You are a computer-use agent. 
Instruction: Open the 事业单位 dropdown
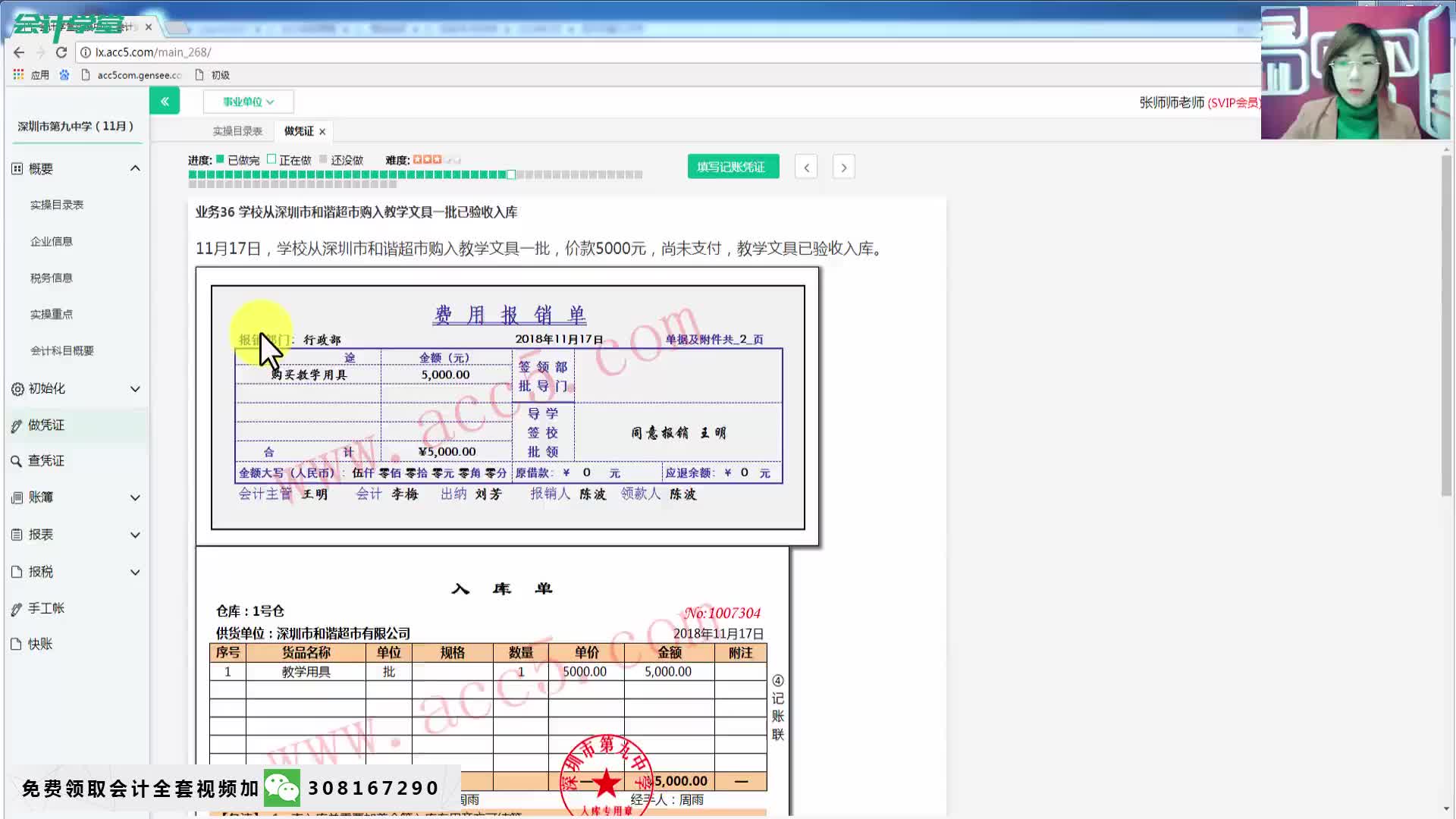(x=248, y=102)
